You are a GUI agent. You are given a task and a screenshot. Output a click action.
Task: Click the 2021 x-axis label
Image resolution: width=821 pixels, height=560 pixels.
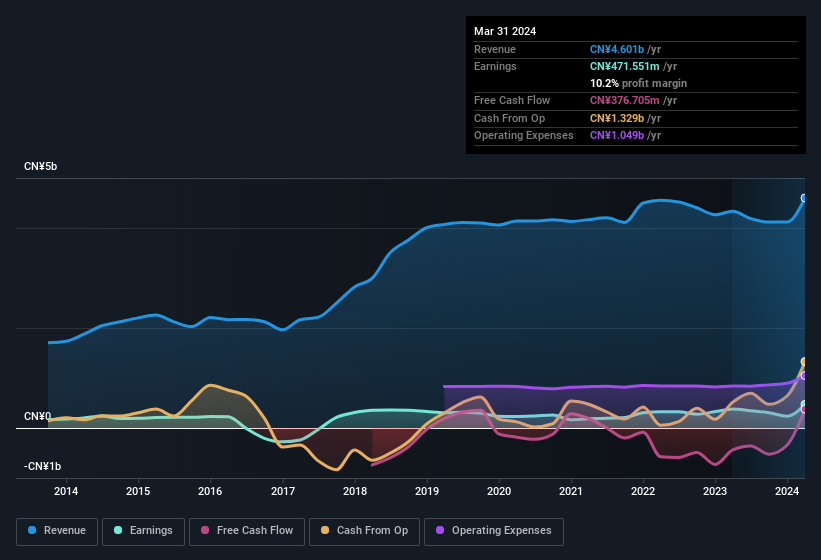pyautogui.click(x=571, y=491)
